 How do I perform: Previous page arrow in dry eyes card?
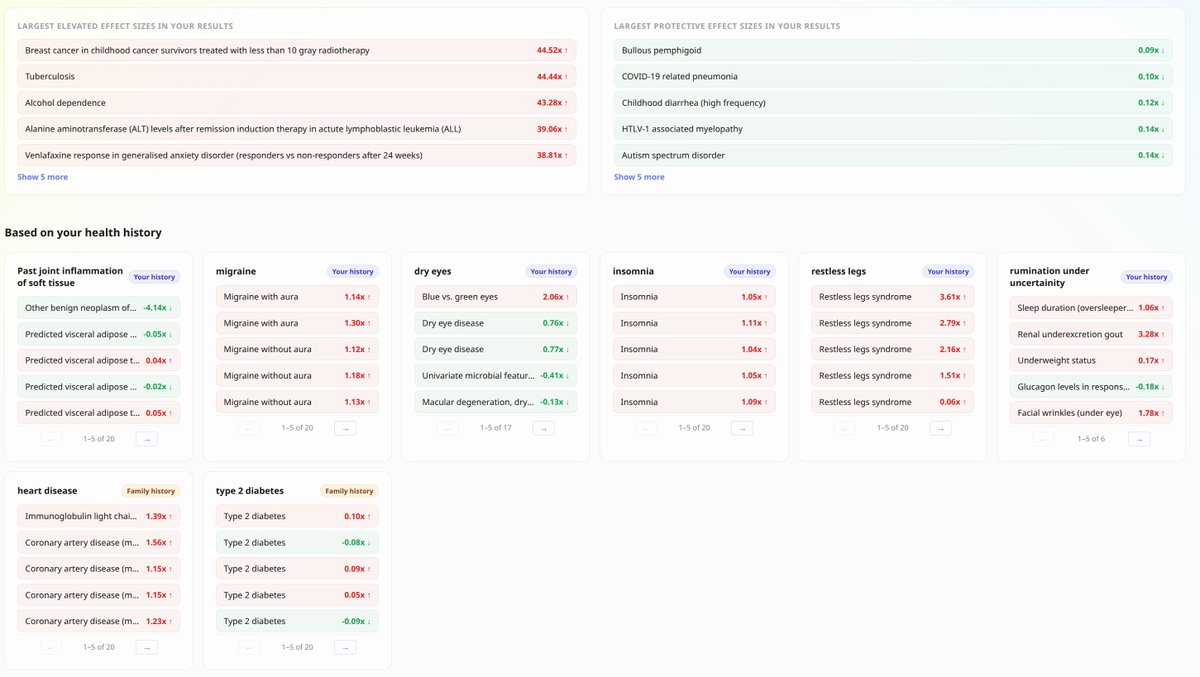tap(448, 428)
